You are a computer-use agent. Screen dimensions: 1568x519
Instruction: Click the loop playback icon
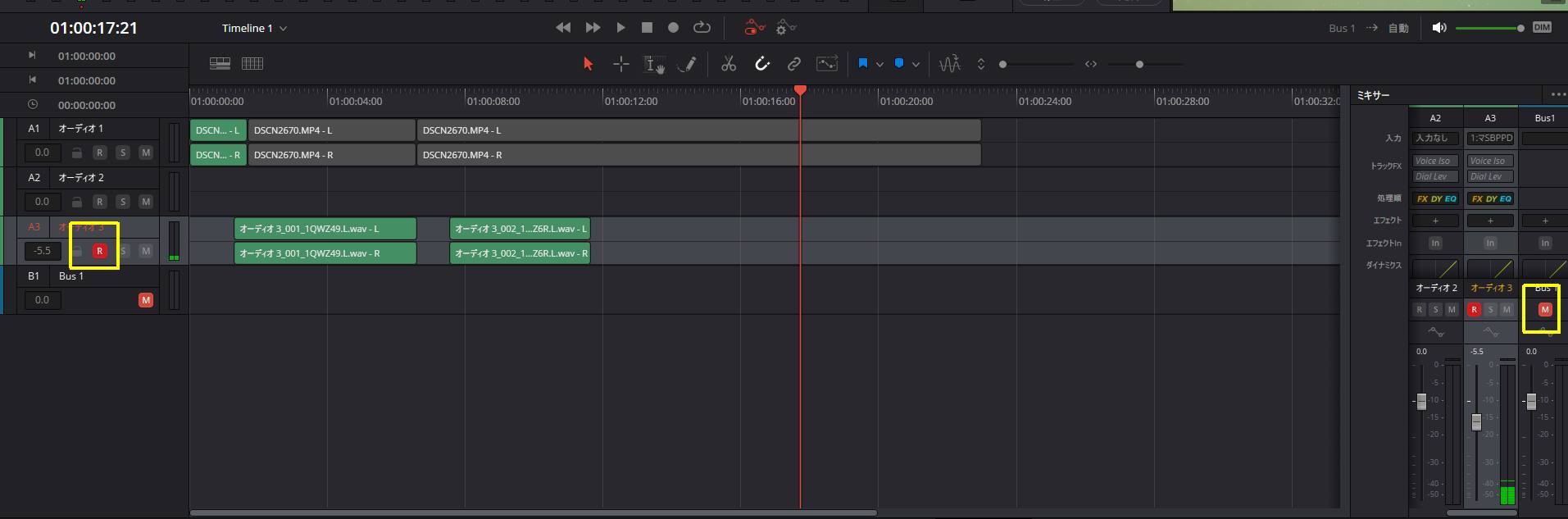click(x=702, y=28)
